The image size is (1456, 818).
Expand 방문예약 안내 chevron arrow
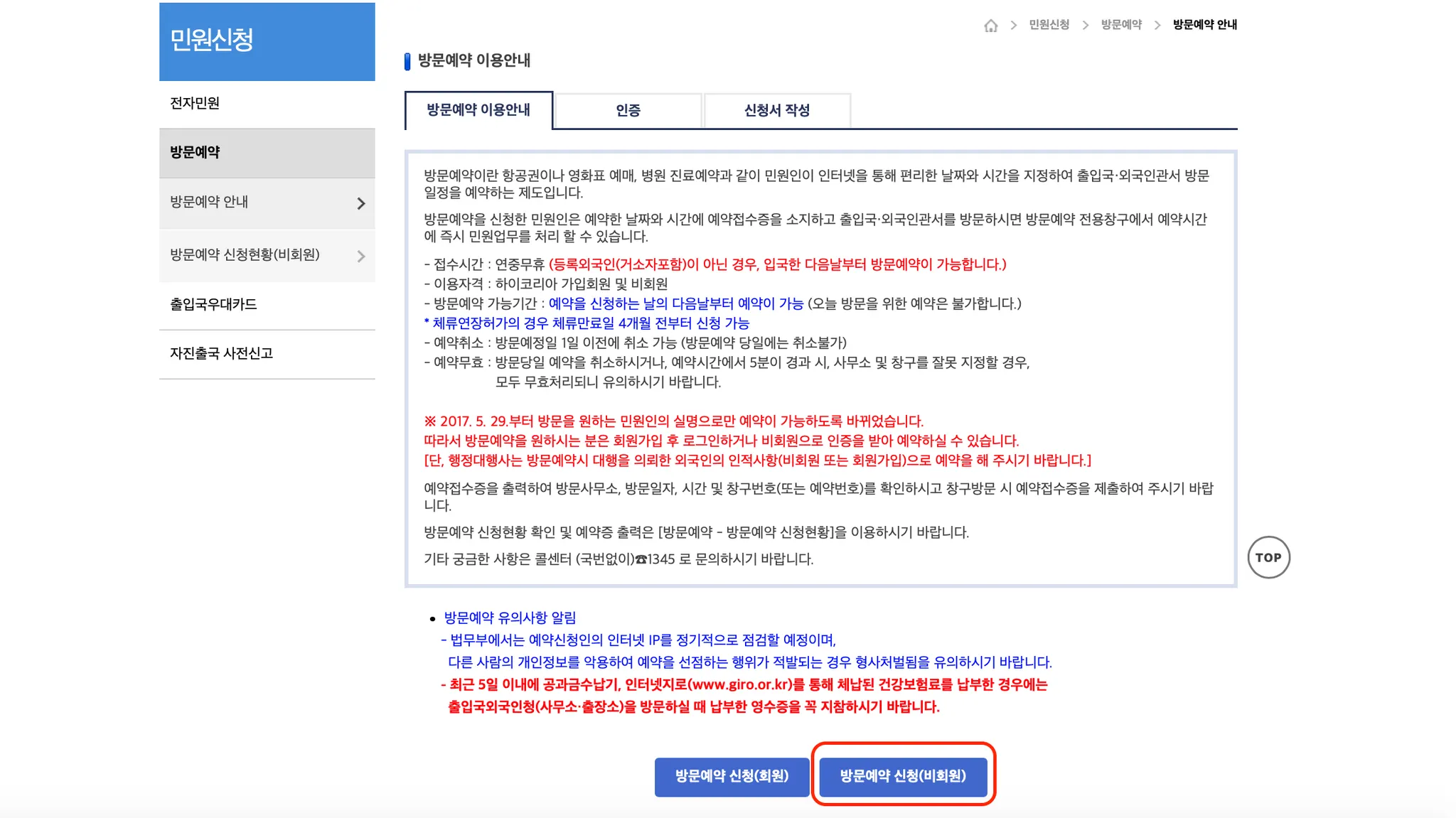pos(361,203)
